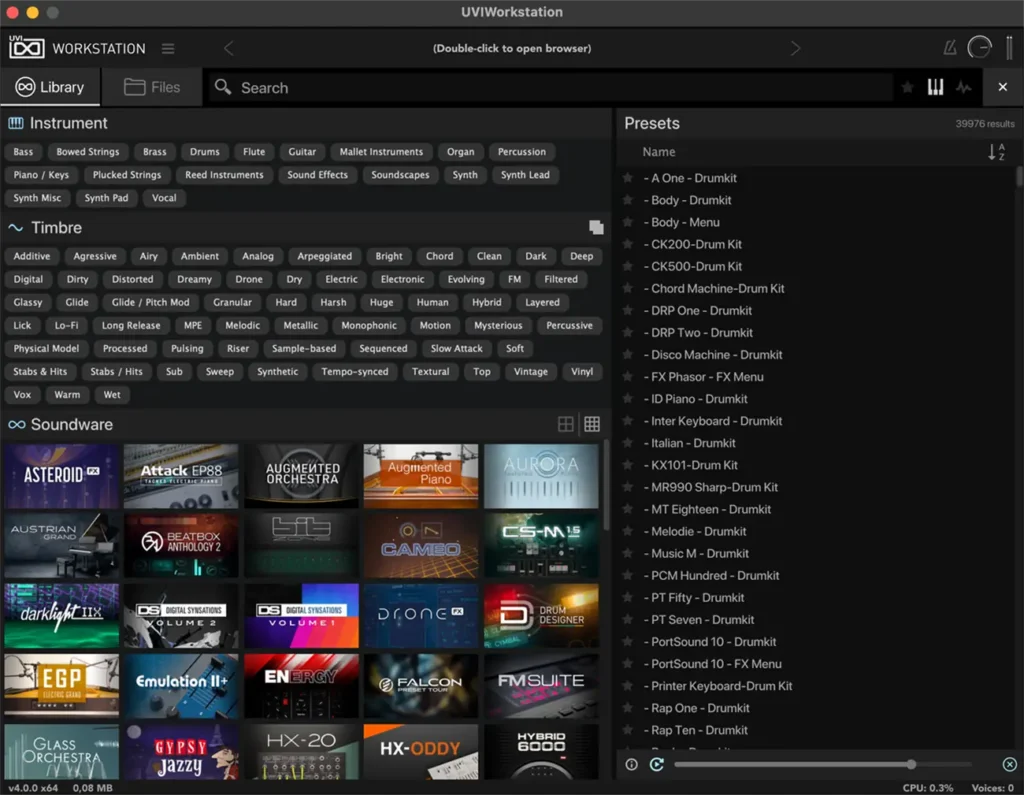Screen dimensions: 1024x795
Task: Star the CK500-Drum Kit preset
Action: pos(628,266)
